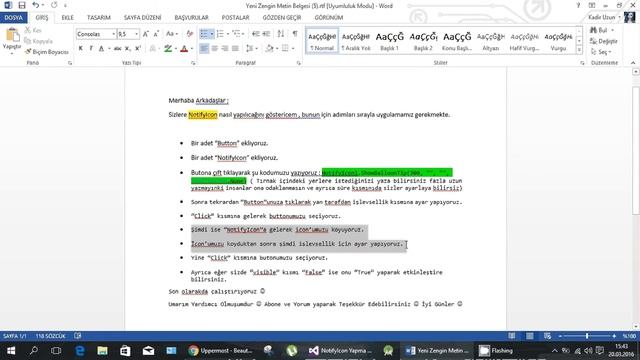Open the Yazı Tipi dialog launcher
The image size is (640, 360).
[193, 63]
